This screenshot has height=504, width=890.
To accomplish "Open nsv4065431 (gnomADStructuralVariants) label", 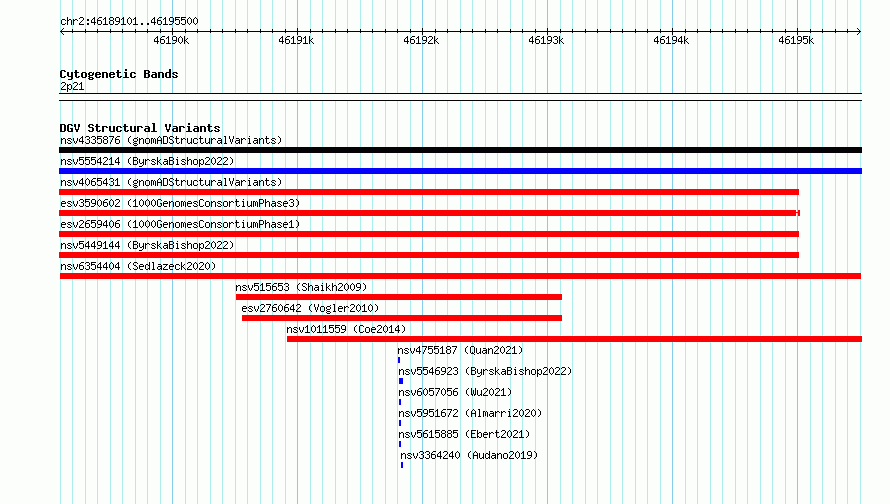I will pos(171,182).
